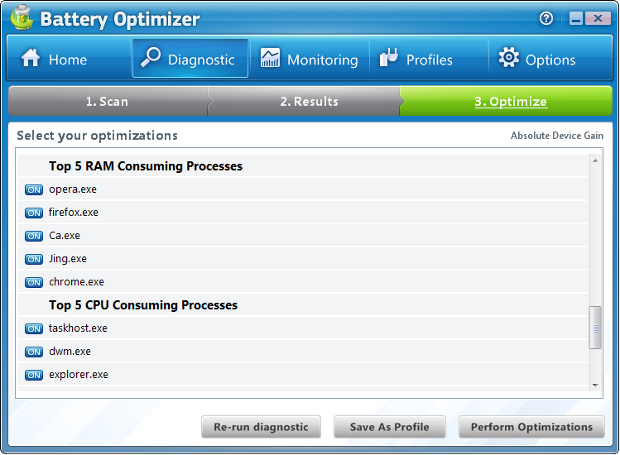Toggle the ON switch for dwm.exe
The width and height of the screenshot is (620, 455).
click(34, 351)
